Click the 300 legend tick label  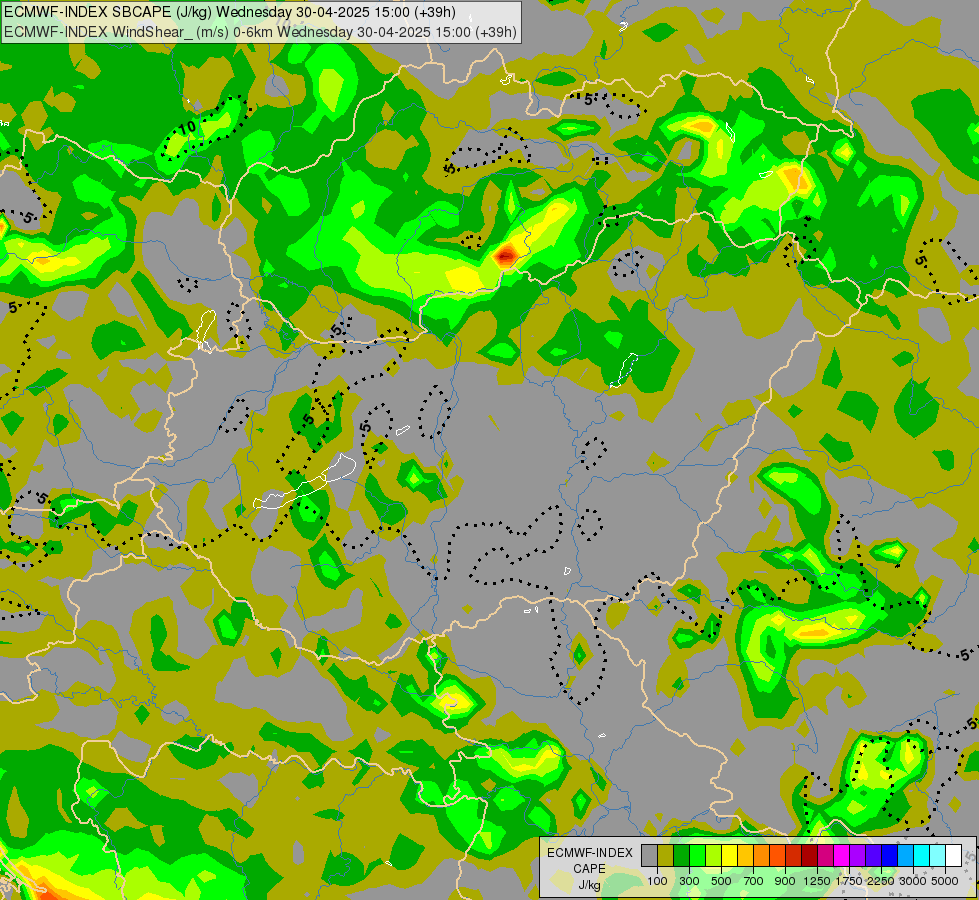click(689, 881)
